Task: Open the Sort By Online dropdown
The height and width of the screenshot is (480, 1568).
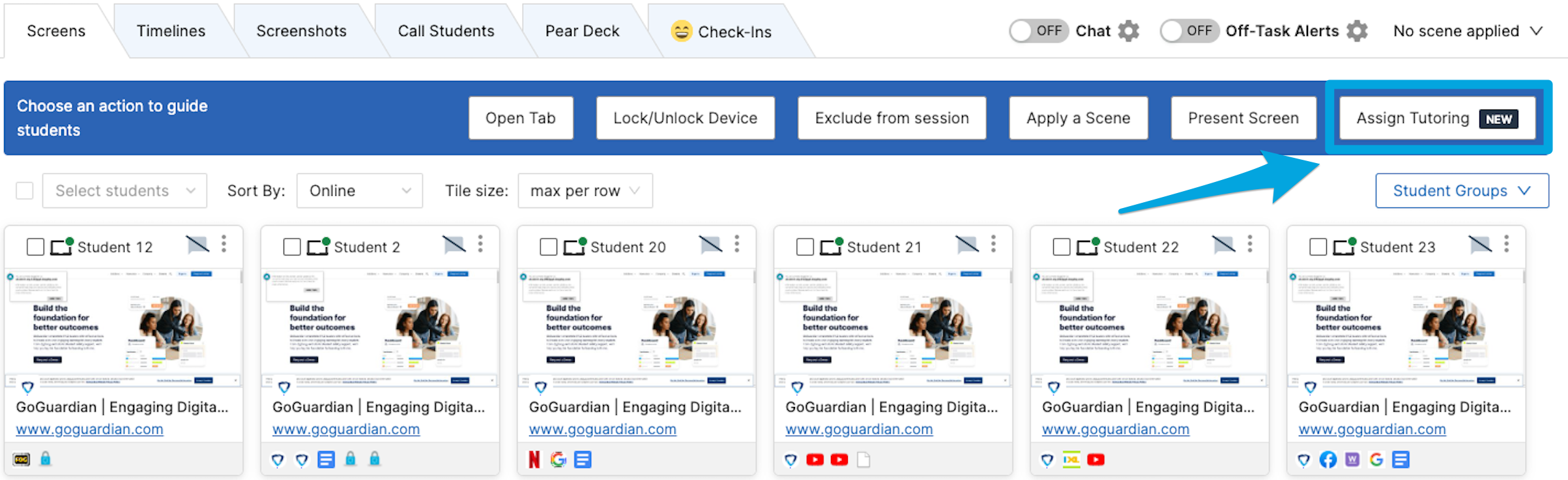Action: [x=359, y=190]
